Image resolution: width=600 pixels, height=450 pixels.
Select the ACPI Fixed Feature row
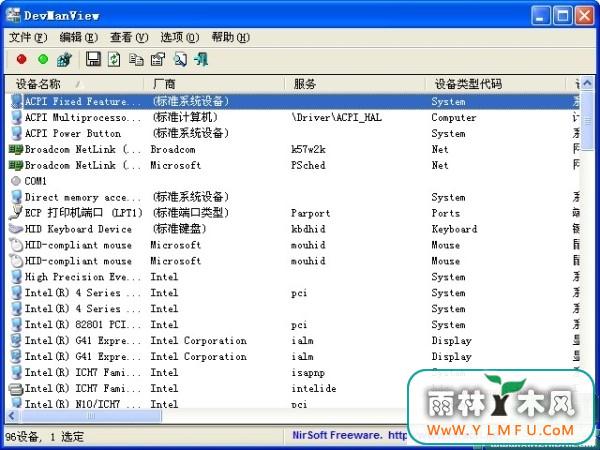(x=293, y=101)
